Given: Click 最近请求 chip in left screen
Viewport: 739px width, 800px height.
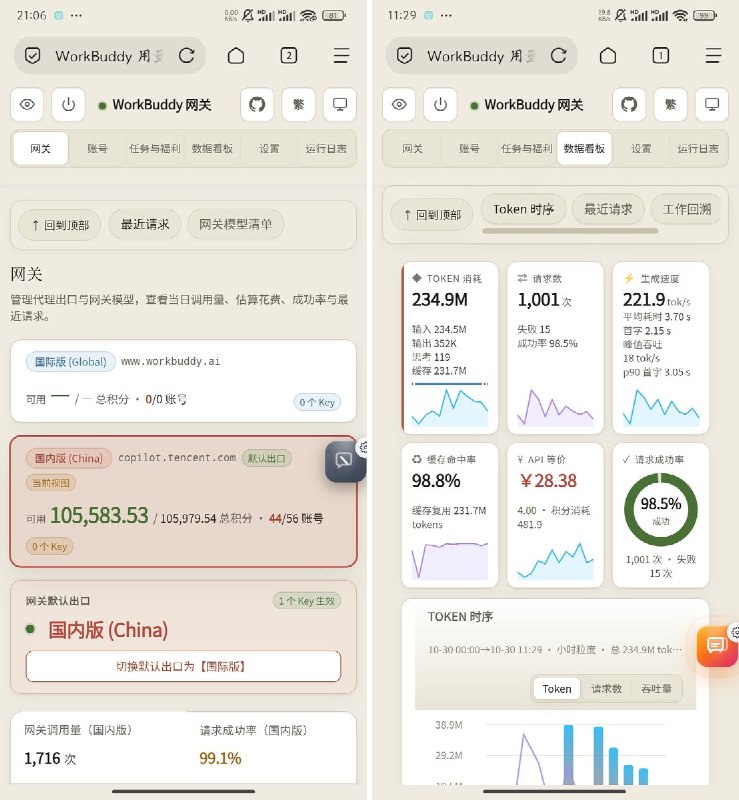Looking at the screenshot, I should tap(145, 224).
